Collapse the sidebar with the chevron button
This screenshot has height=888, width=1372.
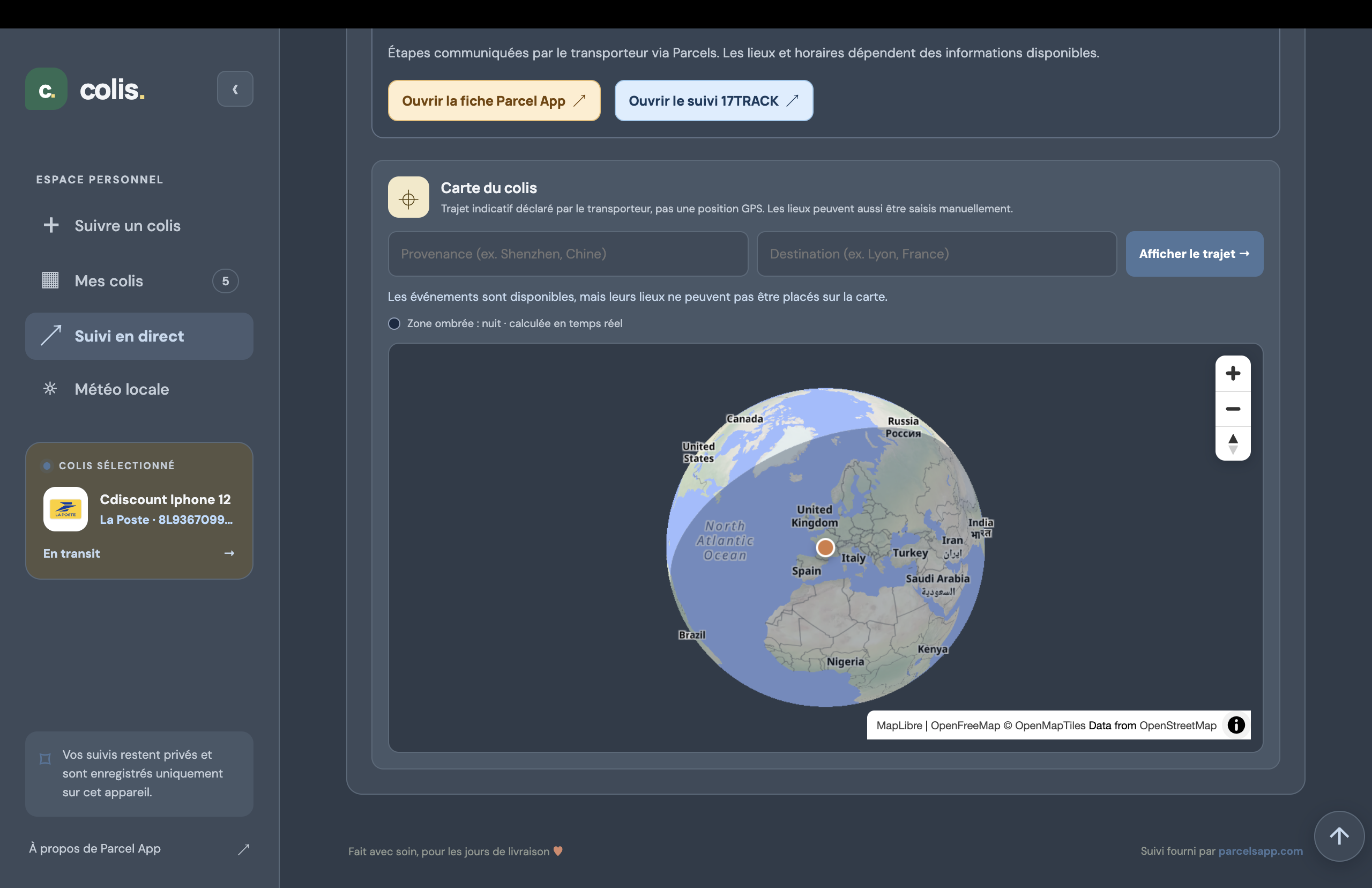[235, 89]
